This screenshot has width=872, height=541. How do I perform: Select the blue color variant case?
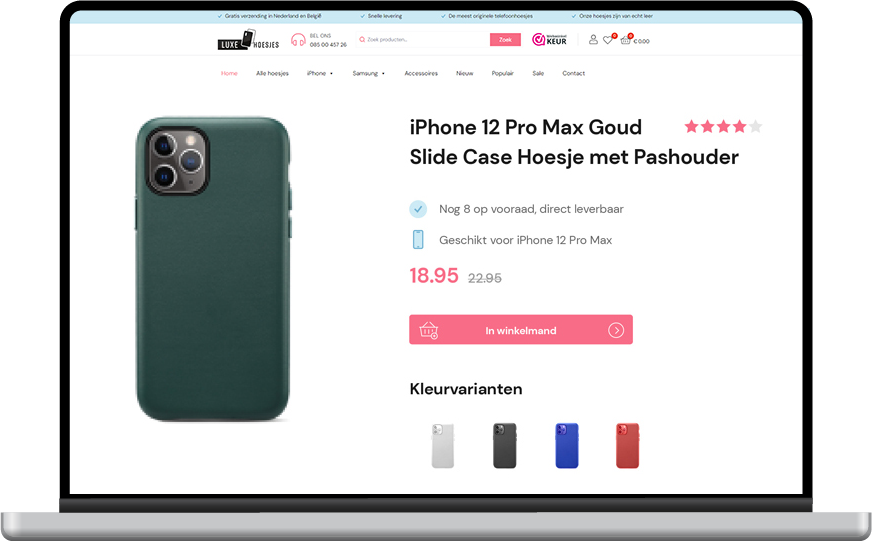pos(567,446)
